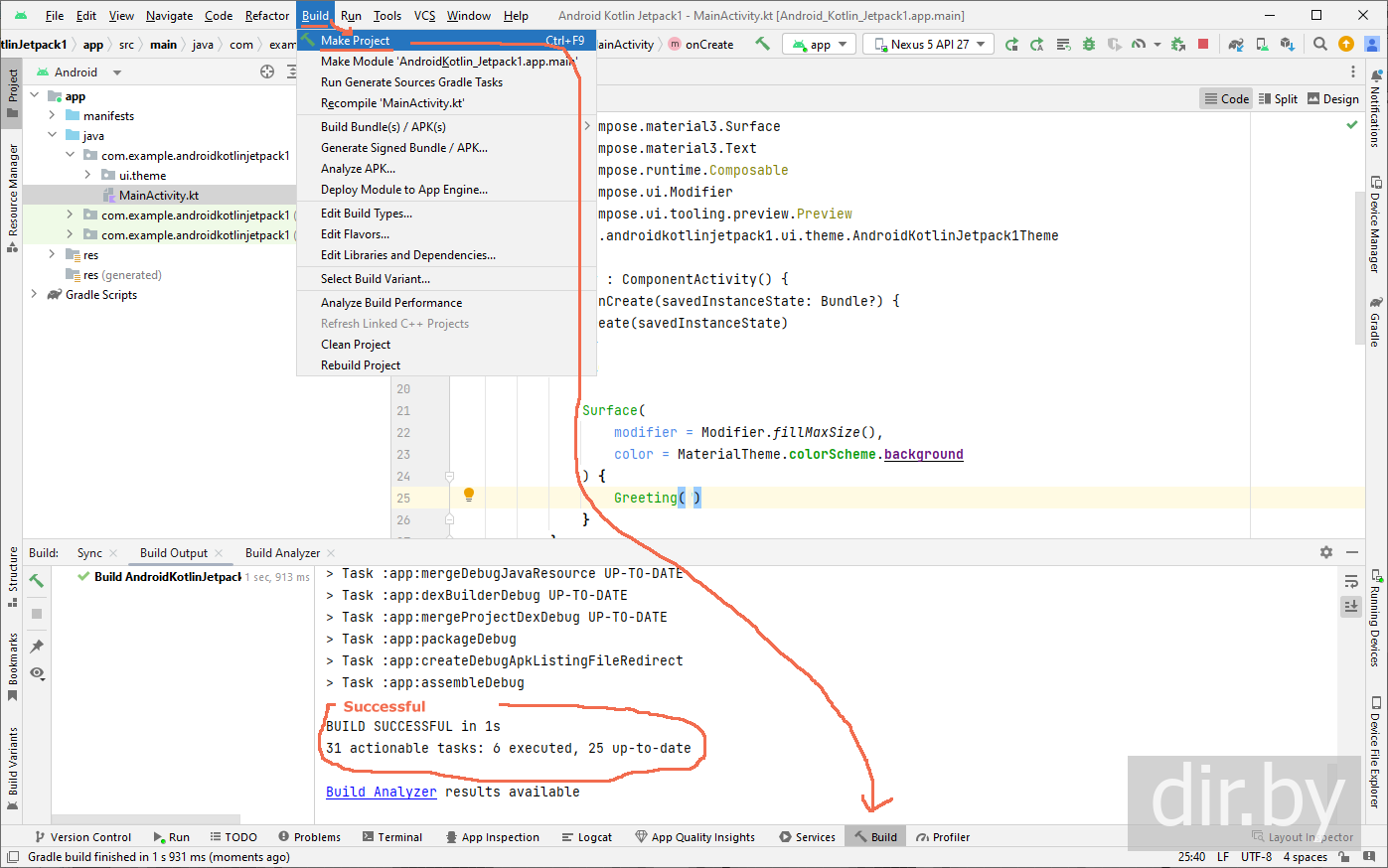Select MainActivity.kt in the project tree
The height and width of the screenshot is (868, 1388).
point(159,196)
